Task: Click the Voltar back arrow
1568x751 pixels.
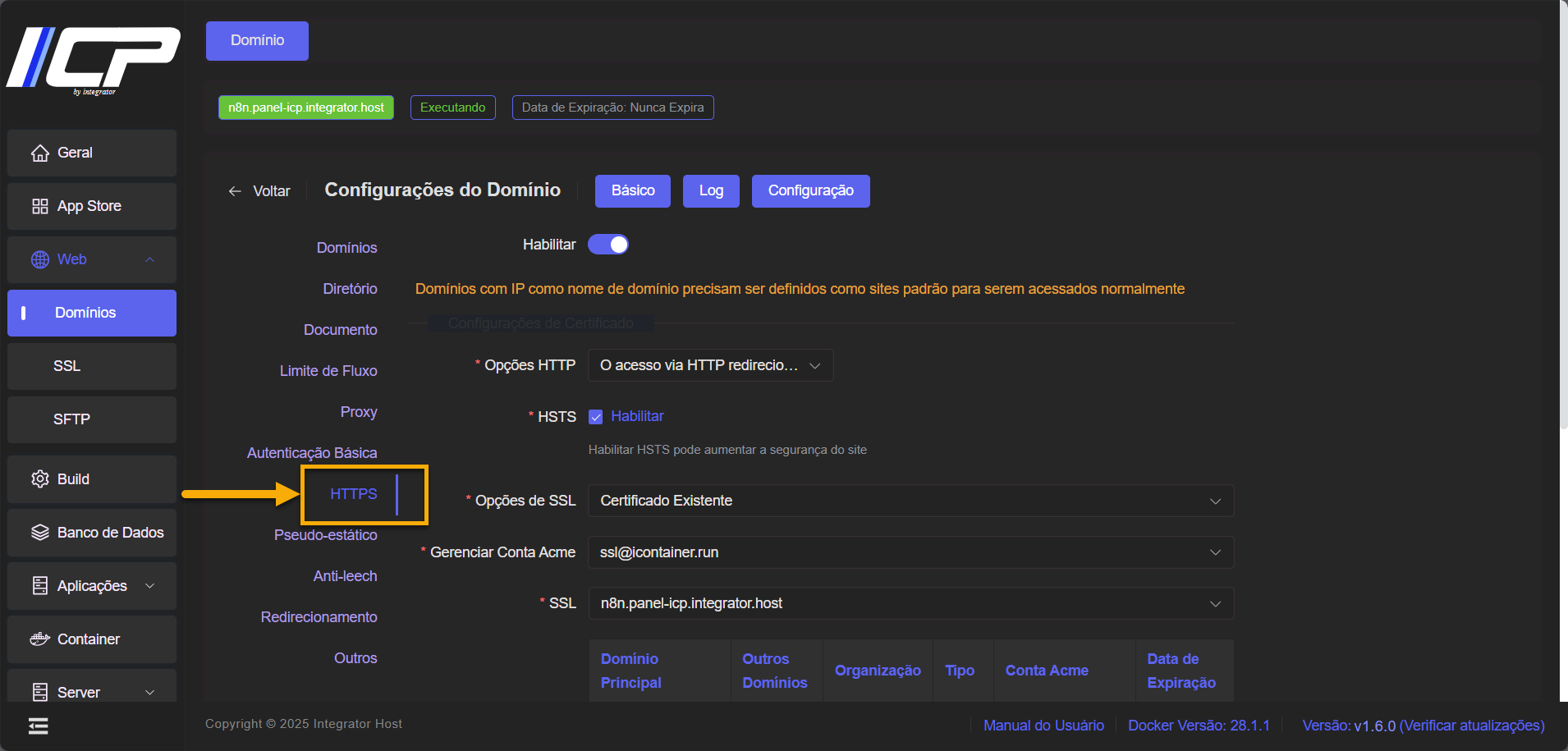Action: click(235, 191)
